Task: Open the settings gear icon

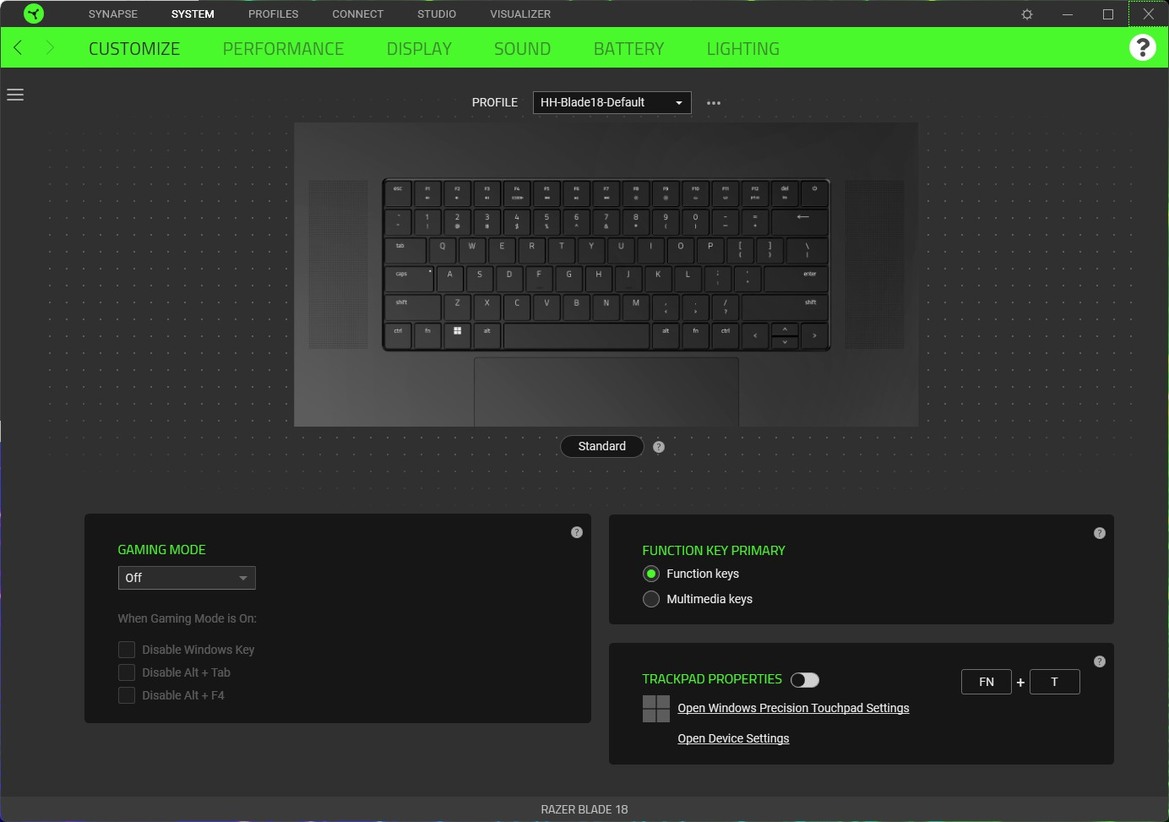Action: (x=1027, y=14)
